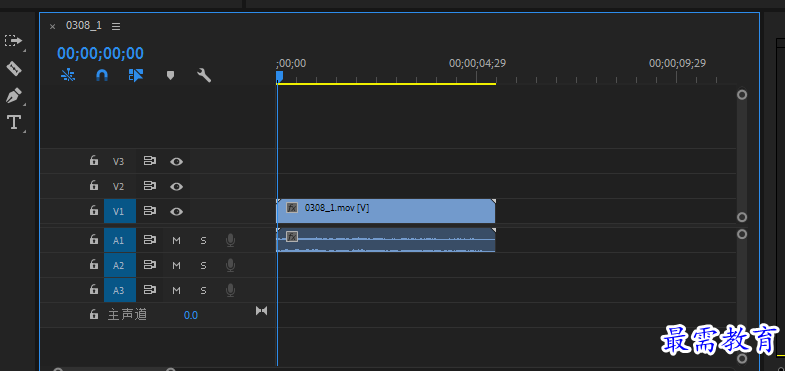The image size is (785, 371).
Task: Close the 0308_1 sequence tab
Action: (53, 27)
